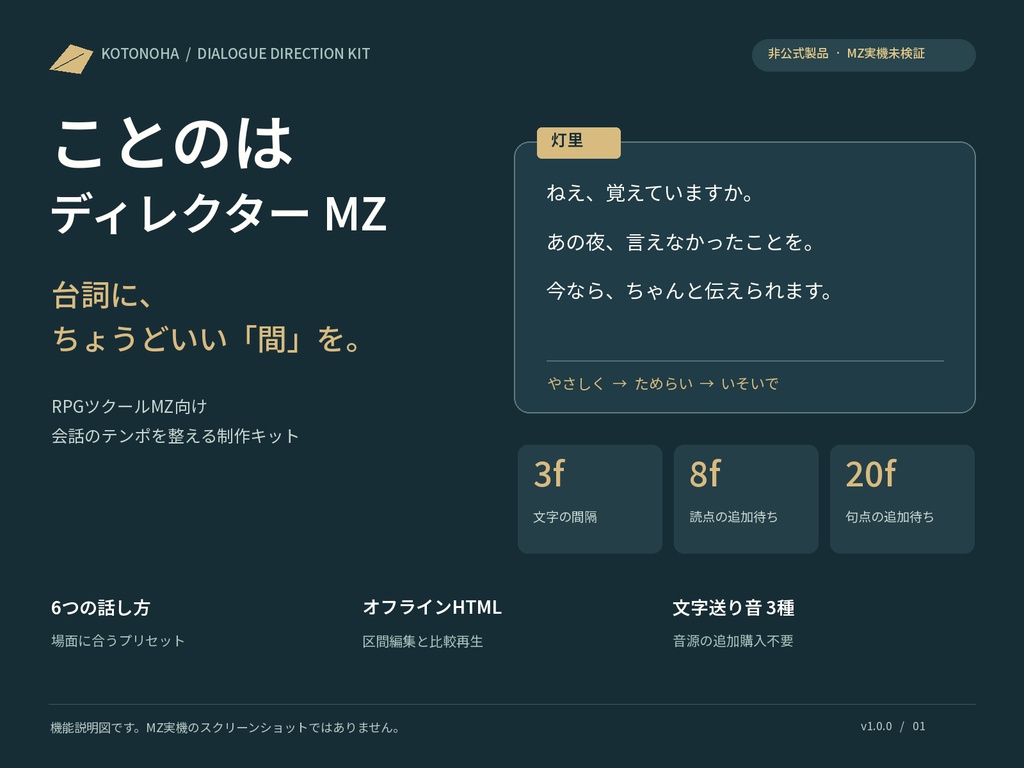Screen dimensions: 1024x768
Task: Click the 文字送り音 3種 feature heading
Action: click(733, 608)
